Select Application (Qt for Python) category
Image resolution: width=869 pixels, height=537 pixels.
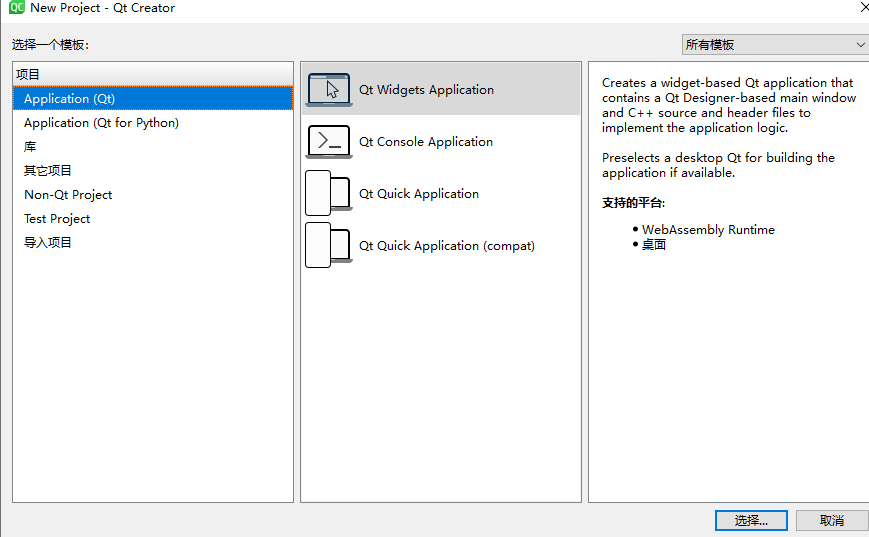(x=153, y=122)
